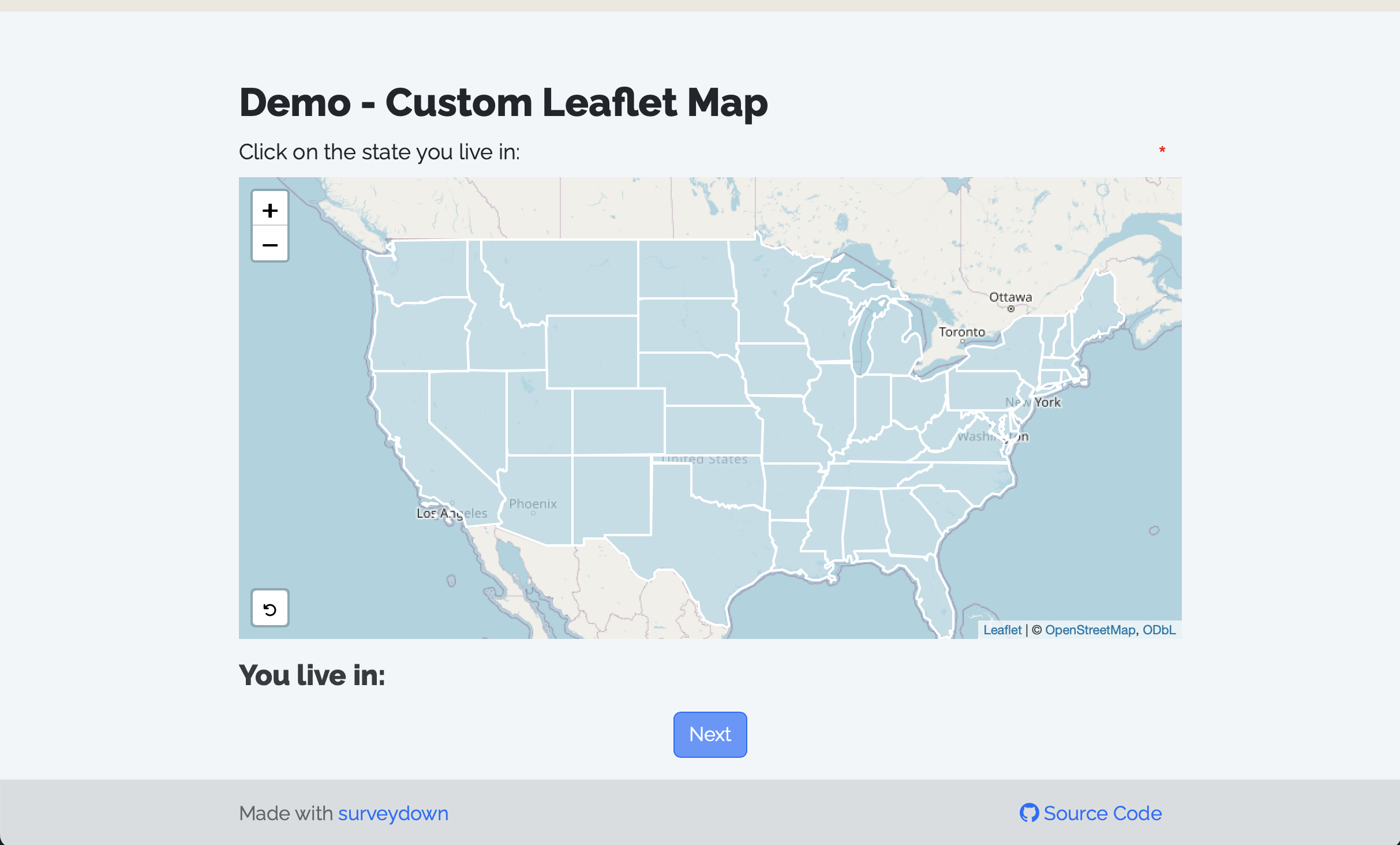Select Colorado on the map
Viewport: 1400px width, 845px height.
pyautogui.click(x=617, y=421)
